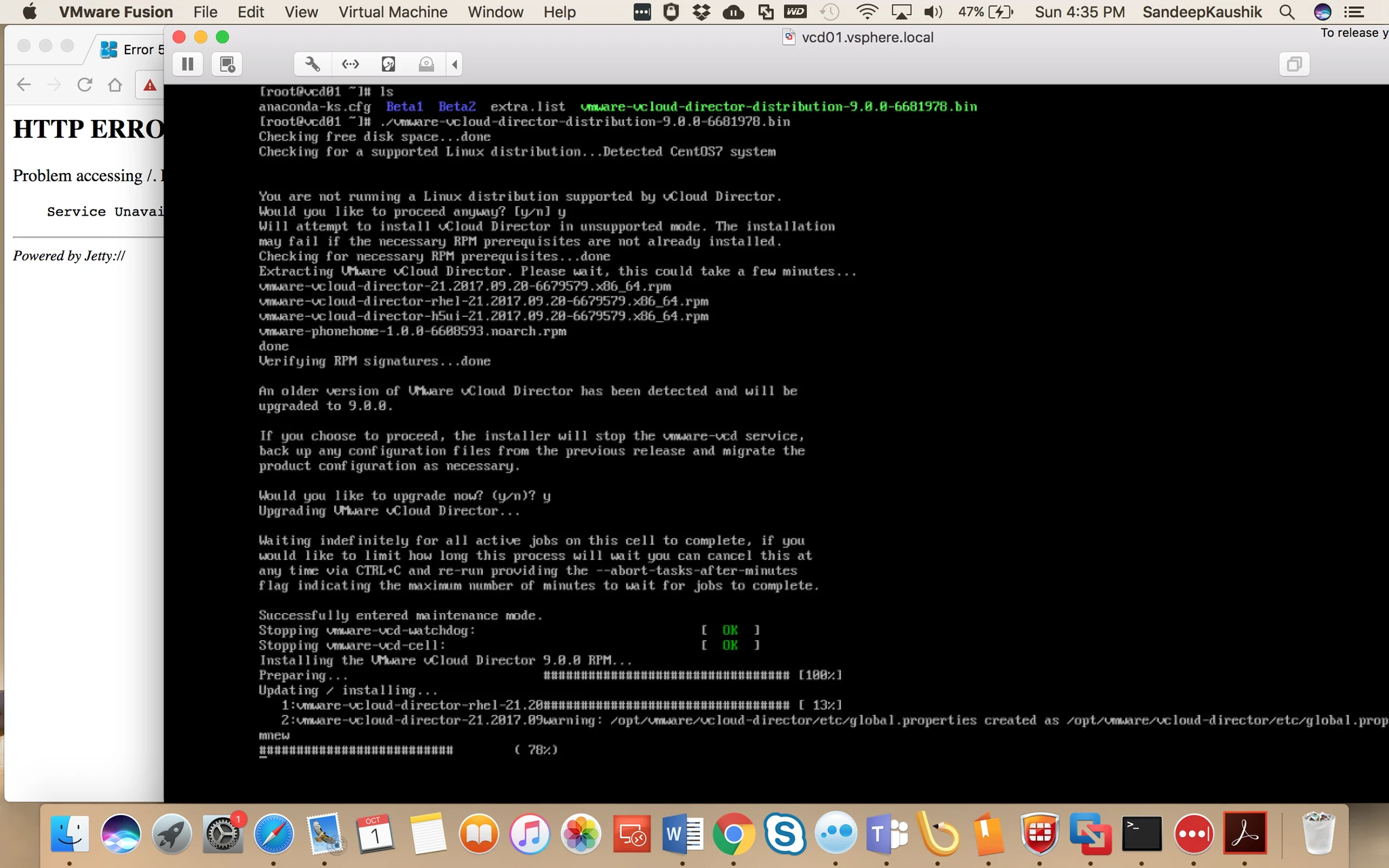This screenshot has width=1389, height=868.
Task: Open the View menu
Action: (x=301, y=12)
